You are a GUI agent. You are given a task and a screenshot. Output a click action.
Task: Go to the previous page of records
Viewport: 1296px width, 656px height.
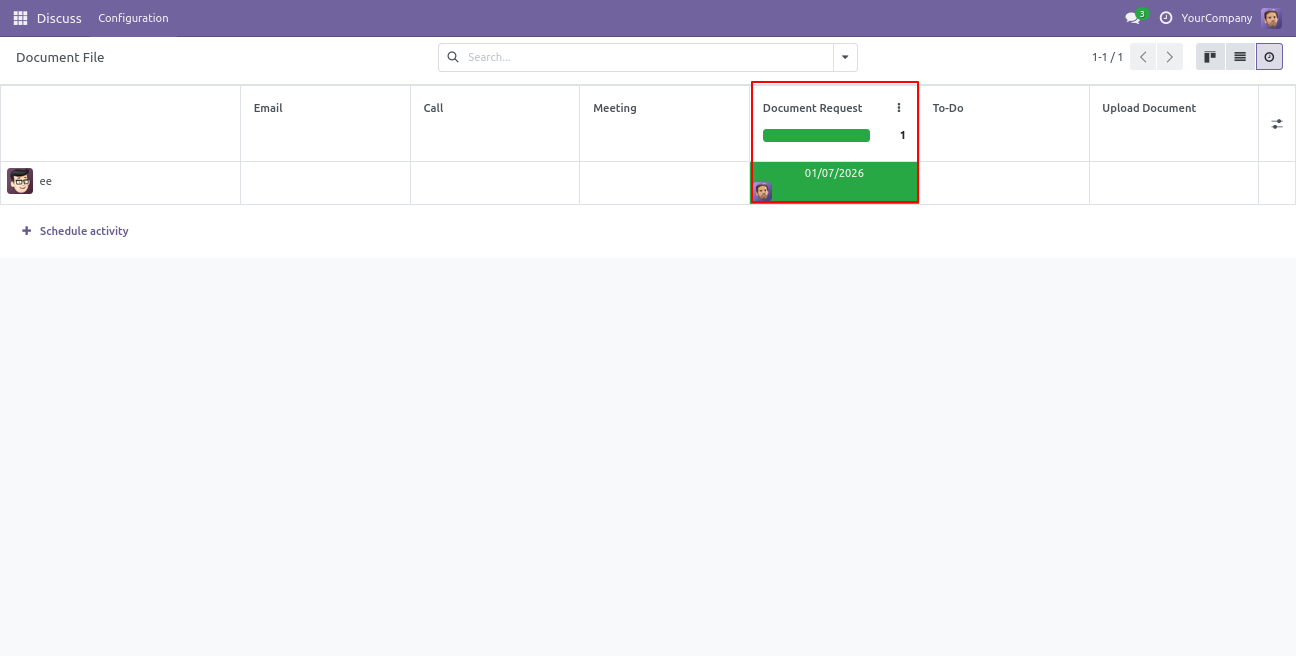pos(1143,57)
